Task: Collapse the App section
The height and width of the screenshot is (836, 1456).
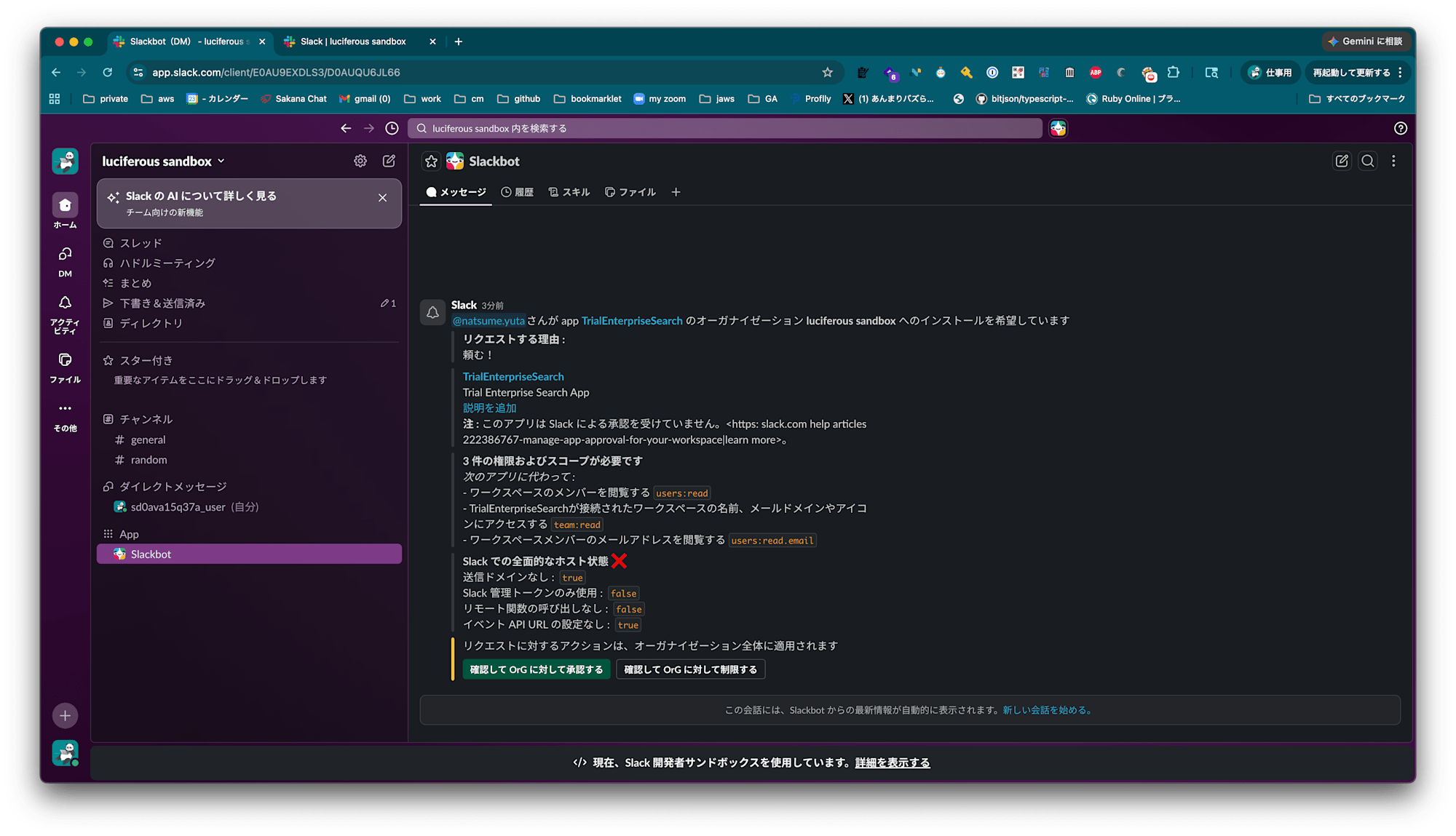Action: point(121,534)
